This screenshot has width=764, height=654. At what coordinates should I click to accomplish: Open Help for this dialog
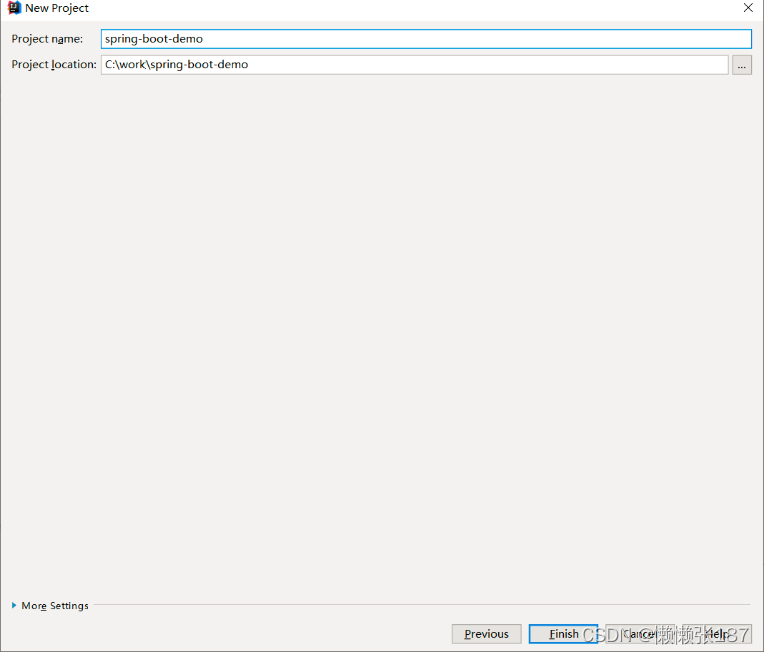pyautogui.click(x=716, y=634)
